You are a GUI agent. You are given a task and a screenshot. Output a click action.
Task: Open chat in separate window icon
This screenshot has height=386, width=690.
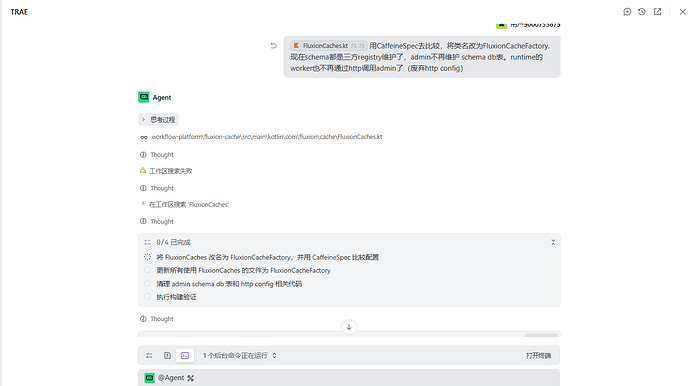657,12
